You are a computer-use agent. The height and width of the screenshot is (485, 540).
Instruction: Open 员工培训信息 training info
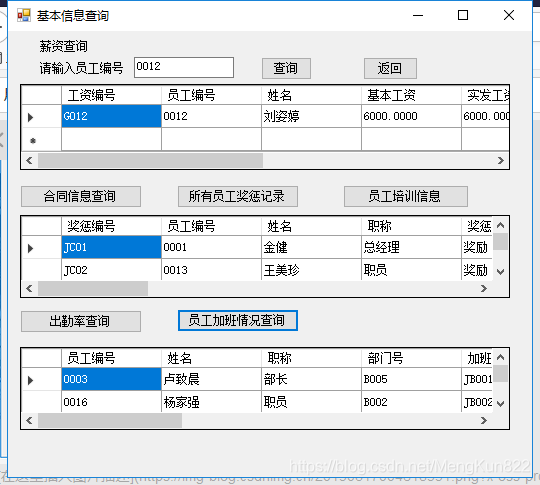406,196
